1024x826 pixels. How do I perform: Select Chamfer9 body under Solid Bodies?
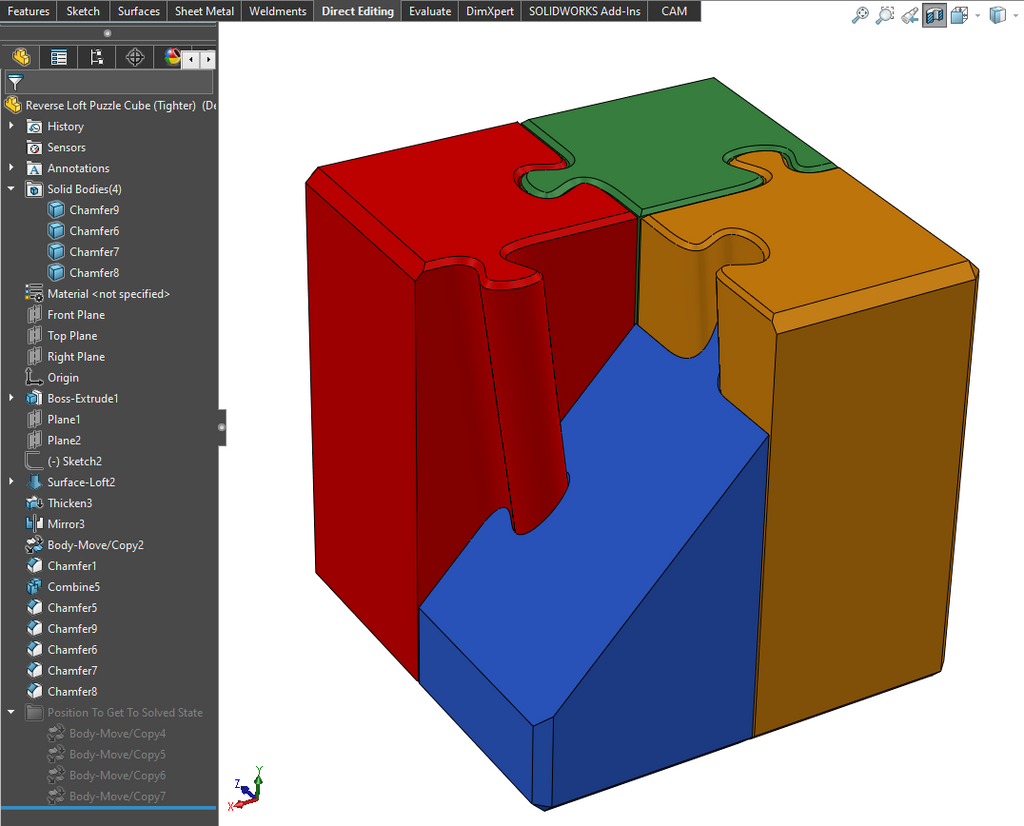click(x=84, y=210)
